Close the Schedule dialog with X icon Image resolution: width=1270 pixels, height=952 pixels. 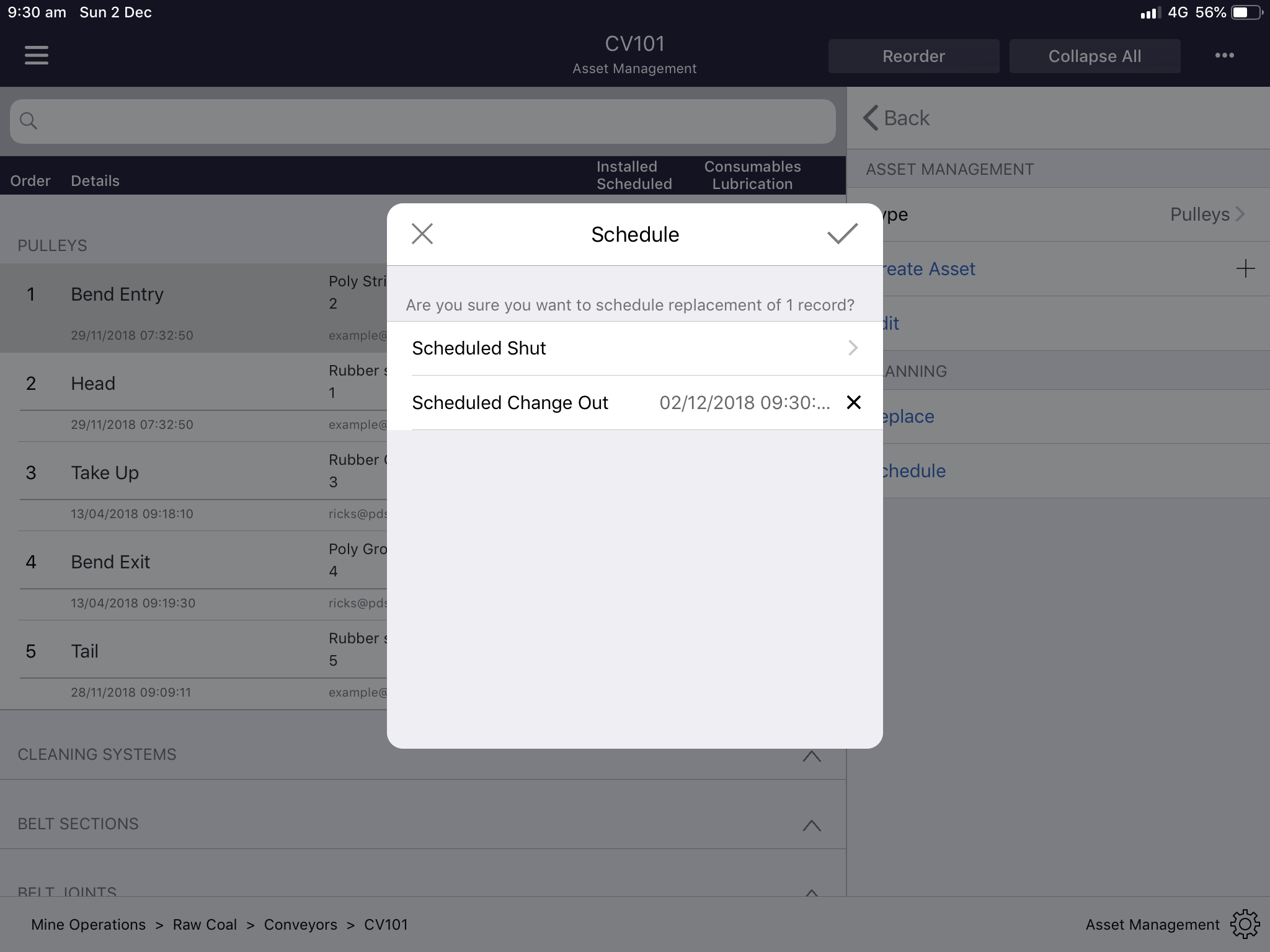pyautogui.click(x=422, y=234)
